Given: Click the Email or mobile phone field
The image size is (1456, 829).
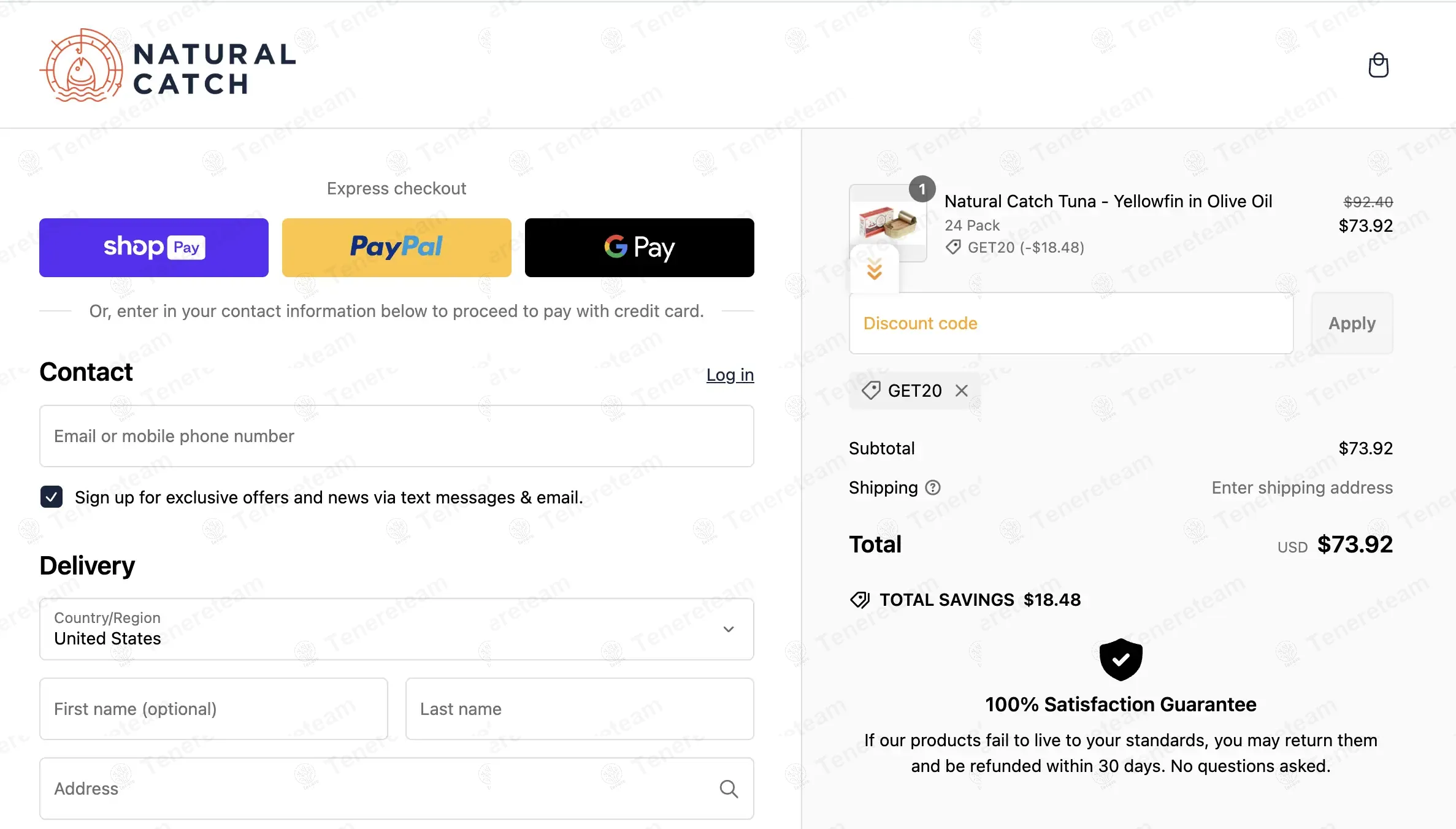Looking at the screenshot, I should tap(396, 436).
